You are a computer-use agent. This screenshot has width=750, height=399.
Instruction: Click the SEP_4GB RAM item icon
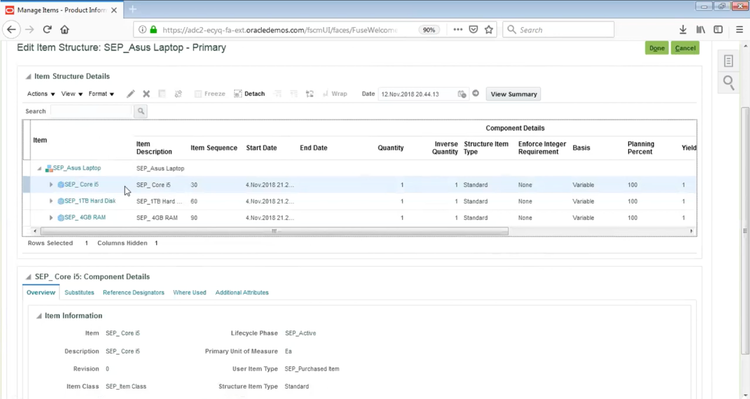click(x=61, y=218)
